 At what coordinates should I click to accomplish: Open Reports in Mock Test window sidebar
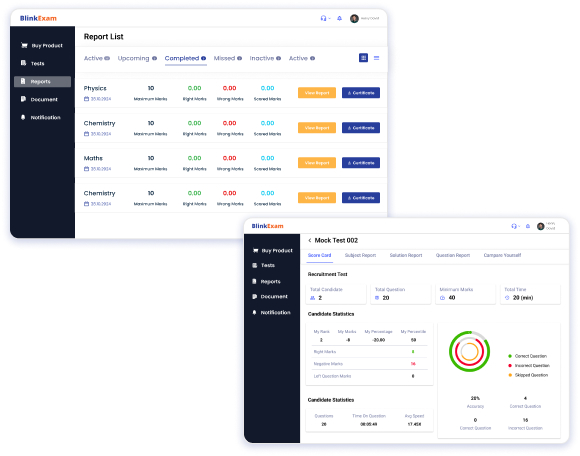point(266,281)
